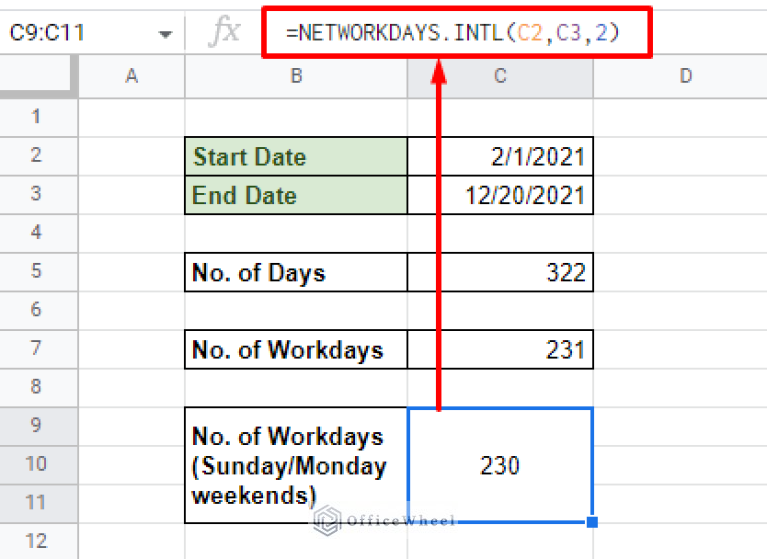Click the merged cell showing 230
Screen dimensions: 767x559
pyautogui.click(x=500, y=465)
